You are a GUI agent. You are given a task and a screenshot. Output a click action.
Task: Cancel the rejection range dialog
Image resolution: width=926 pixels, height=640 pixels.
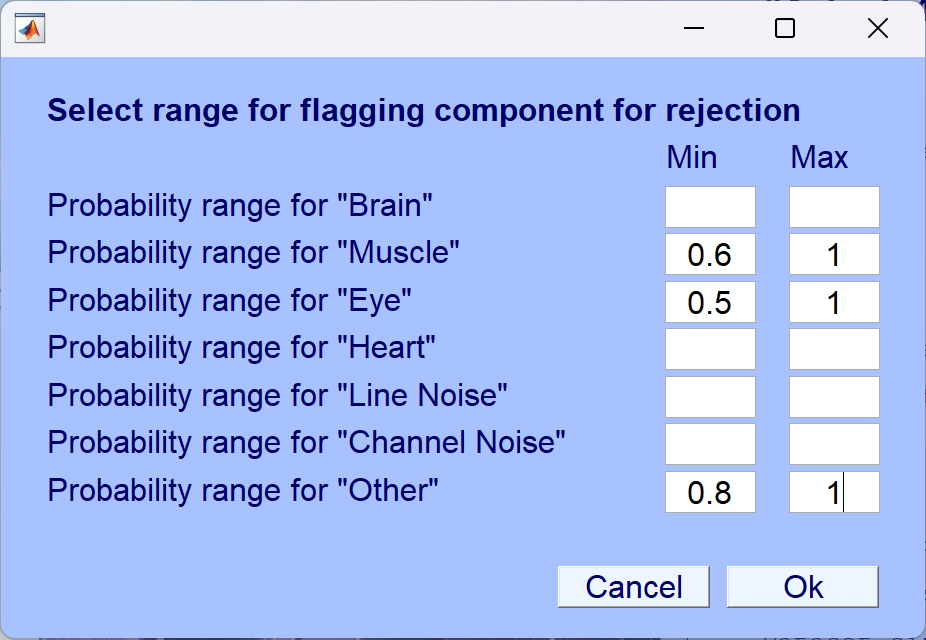tap(634, 587)
